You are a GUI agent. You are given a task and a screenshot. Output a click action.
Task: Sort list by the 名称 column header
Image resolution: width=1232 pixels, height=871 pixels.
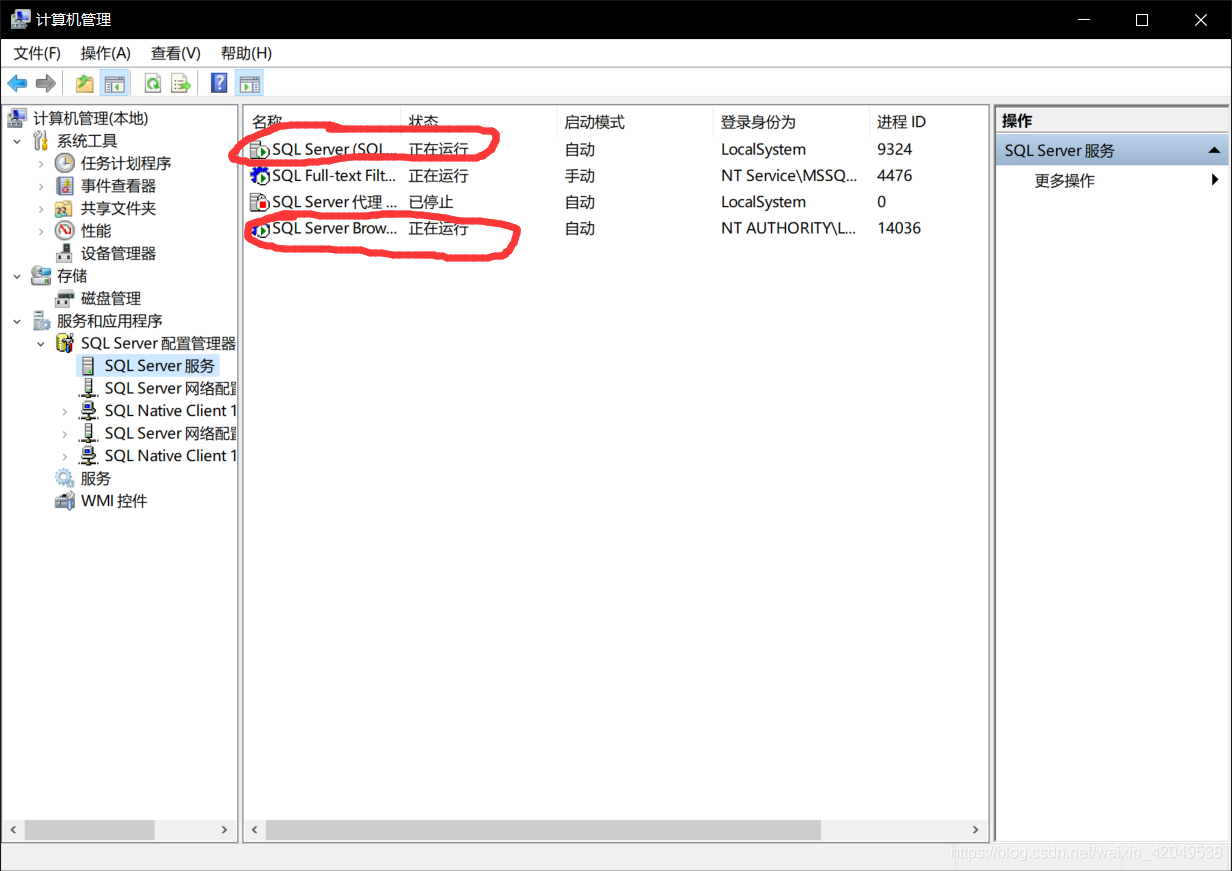[x=322, y=122]
